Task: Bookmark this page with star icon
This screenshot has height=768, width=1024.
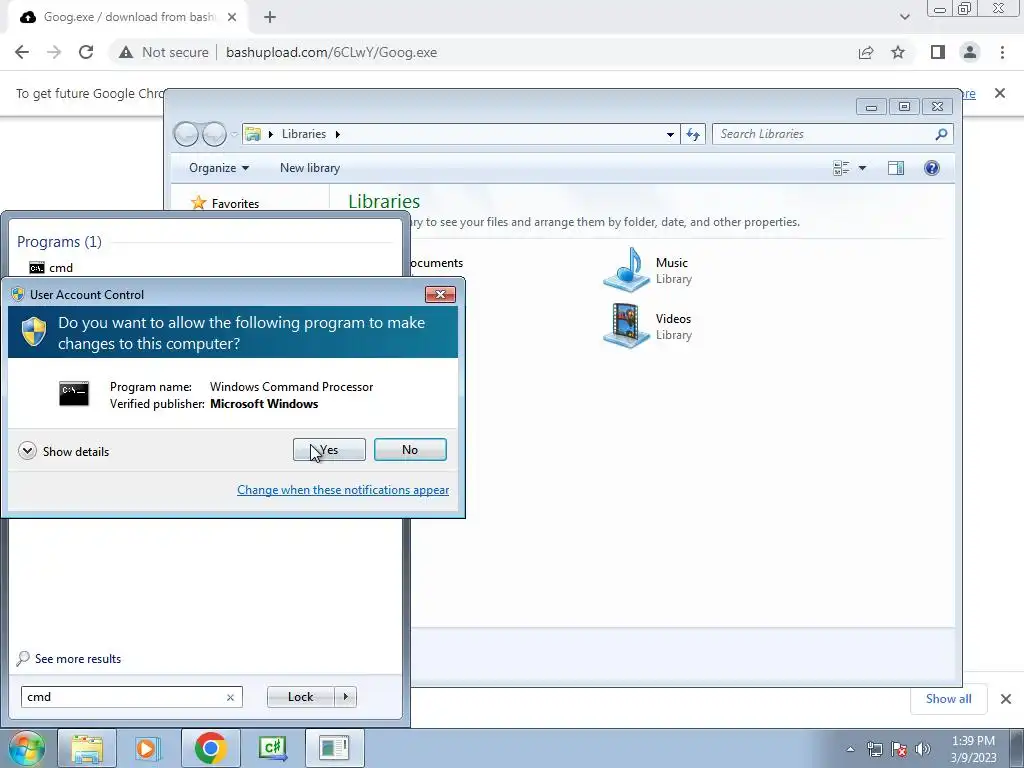Action: 898,52
